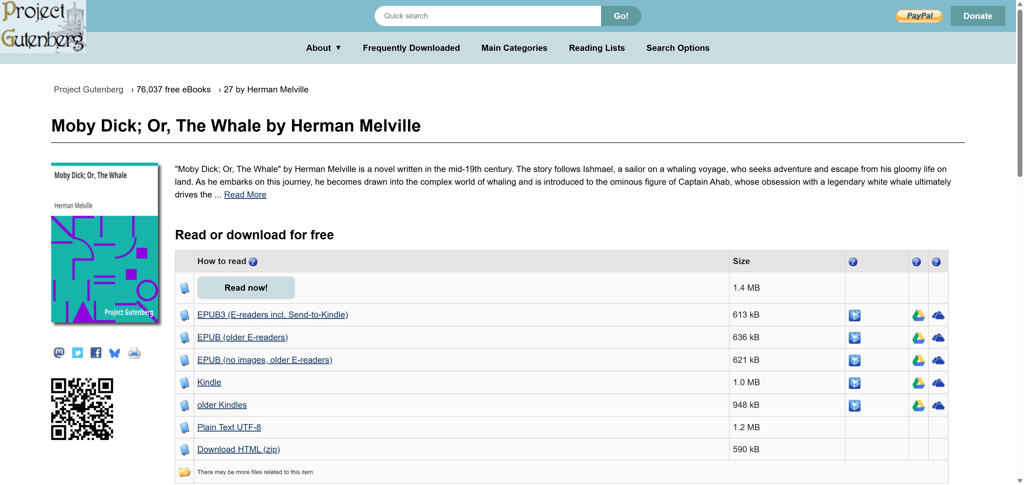Save EPUB (older E-readers) to OneDrive
The width and height of the screenshot is (1024, 485).
click(938, 338)
